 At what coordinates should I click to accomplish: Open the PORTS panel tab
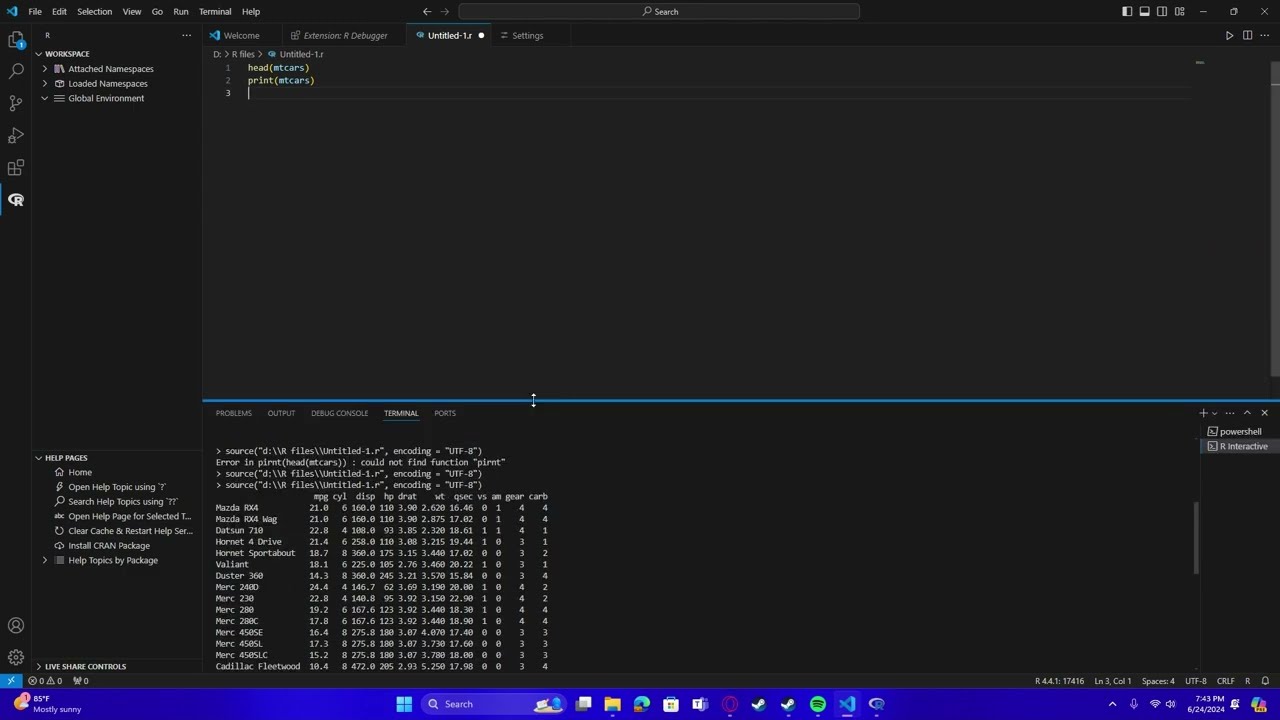pyautogui.click(x=445, y=413)
